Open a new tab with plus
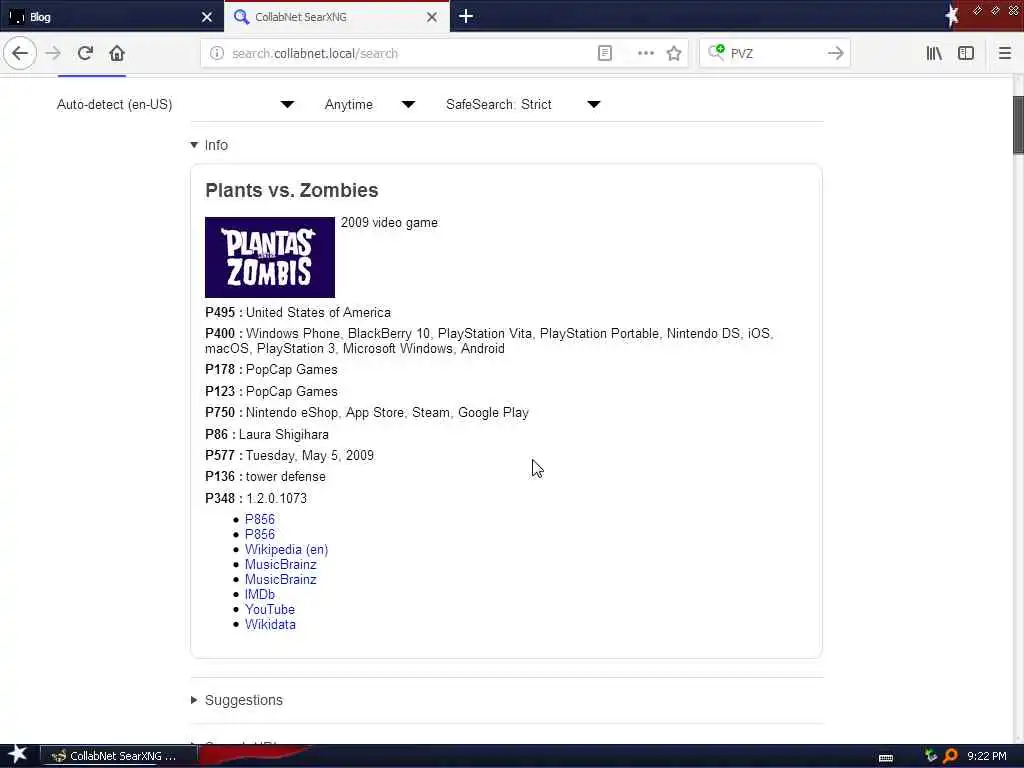Screen dimensions: 1024x768 [x=466, y=16]
